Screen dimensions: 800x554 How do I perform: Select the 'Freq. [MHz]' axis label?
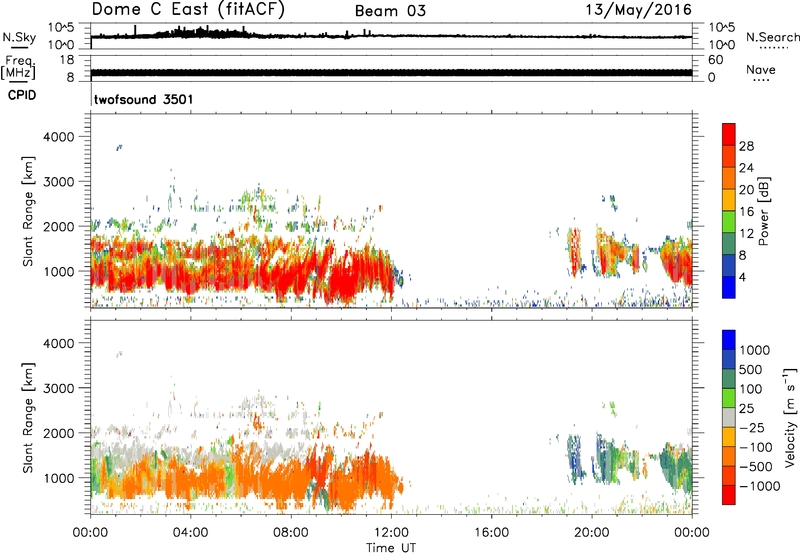tap(18, 67)
